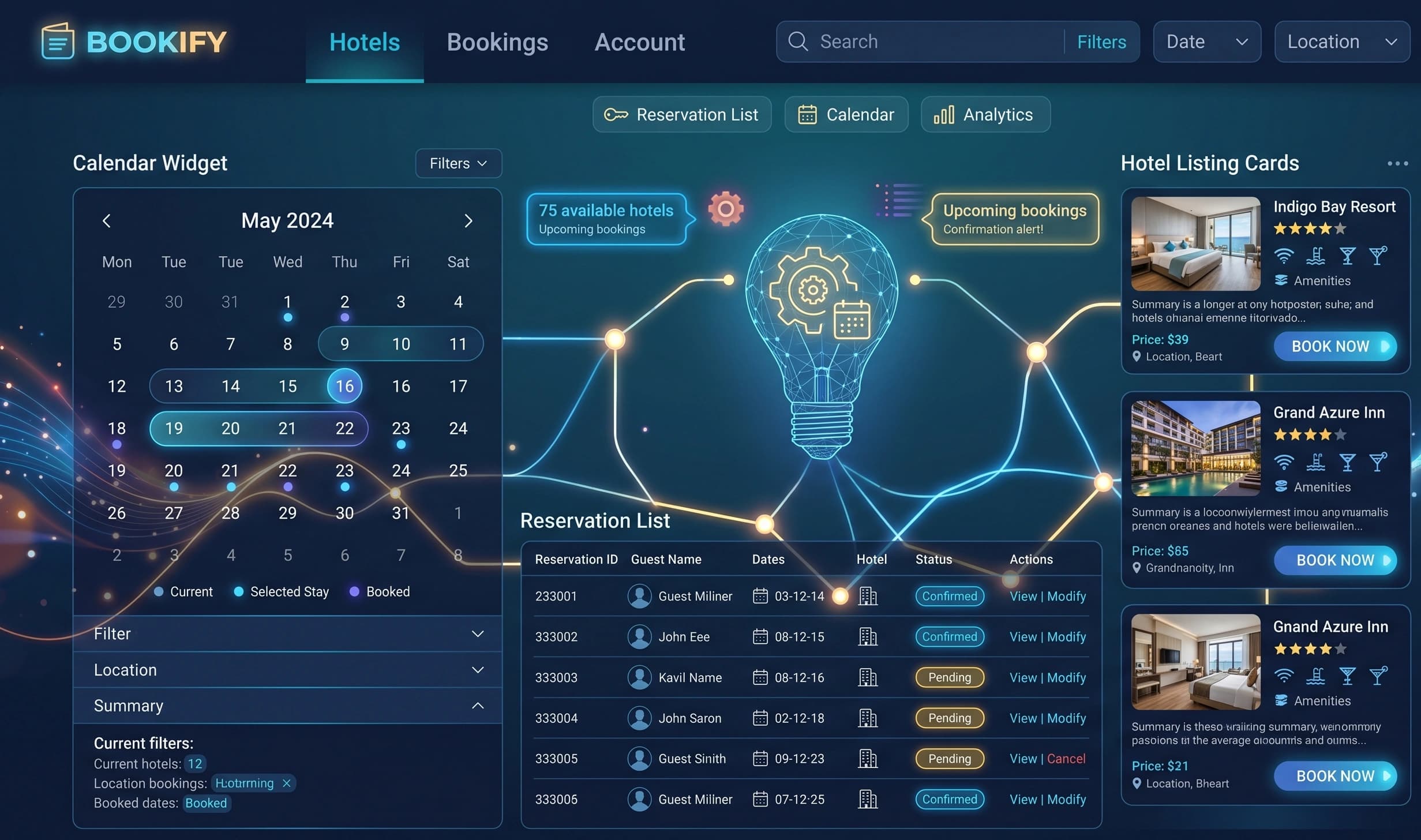Click View for reservation 233001

coord(1023,596)
